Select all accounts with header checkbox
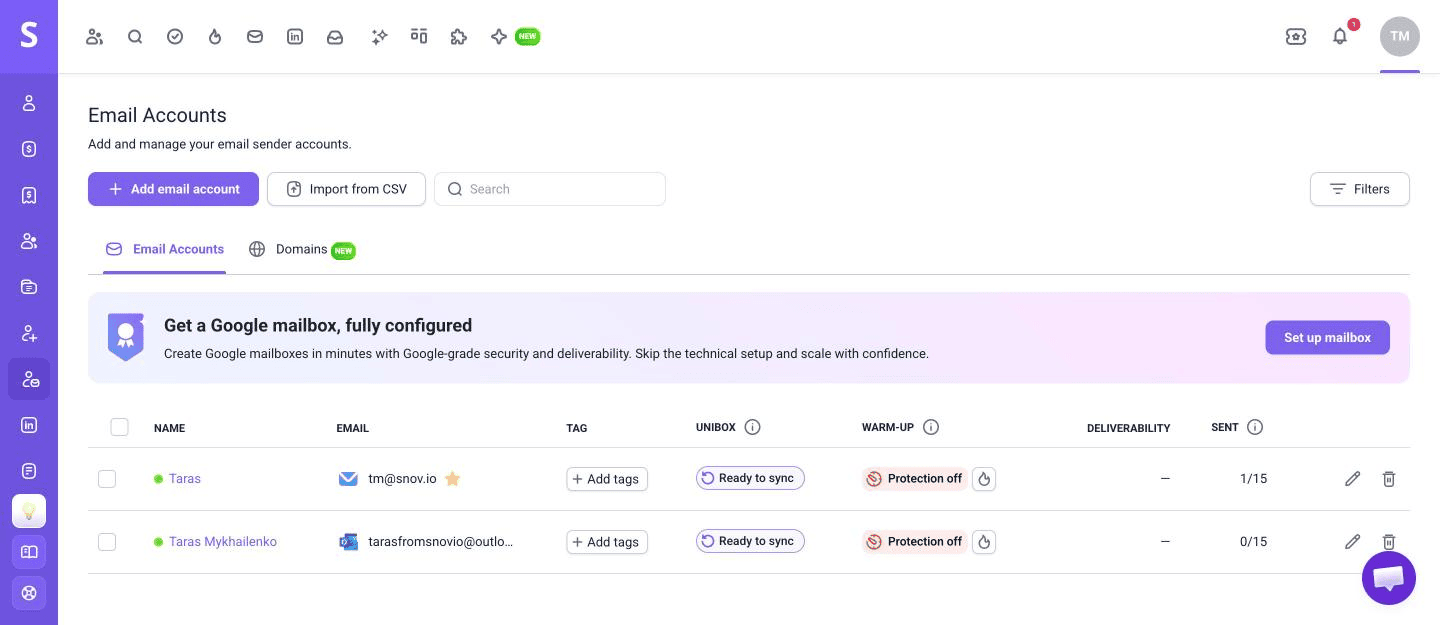 [x=120, y=427]
